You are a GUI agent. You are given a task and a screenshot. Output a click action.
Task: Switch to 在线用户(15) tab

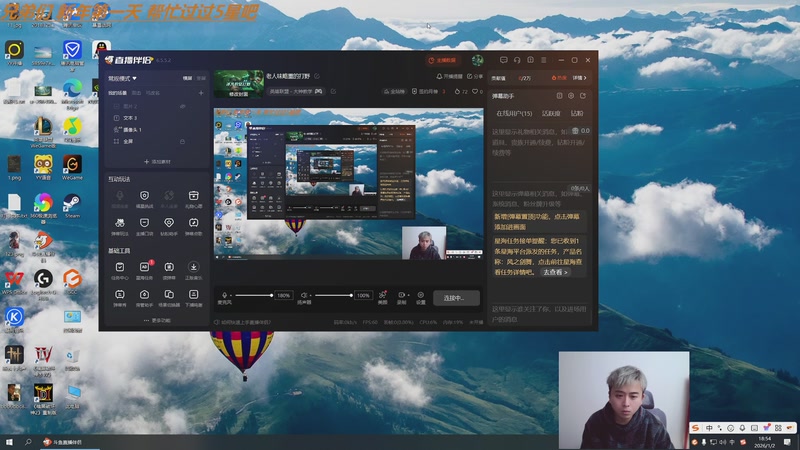pos(514,113)
